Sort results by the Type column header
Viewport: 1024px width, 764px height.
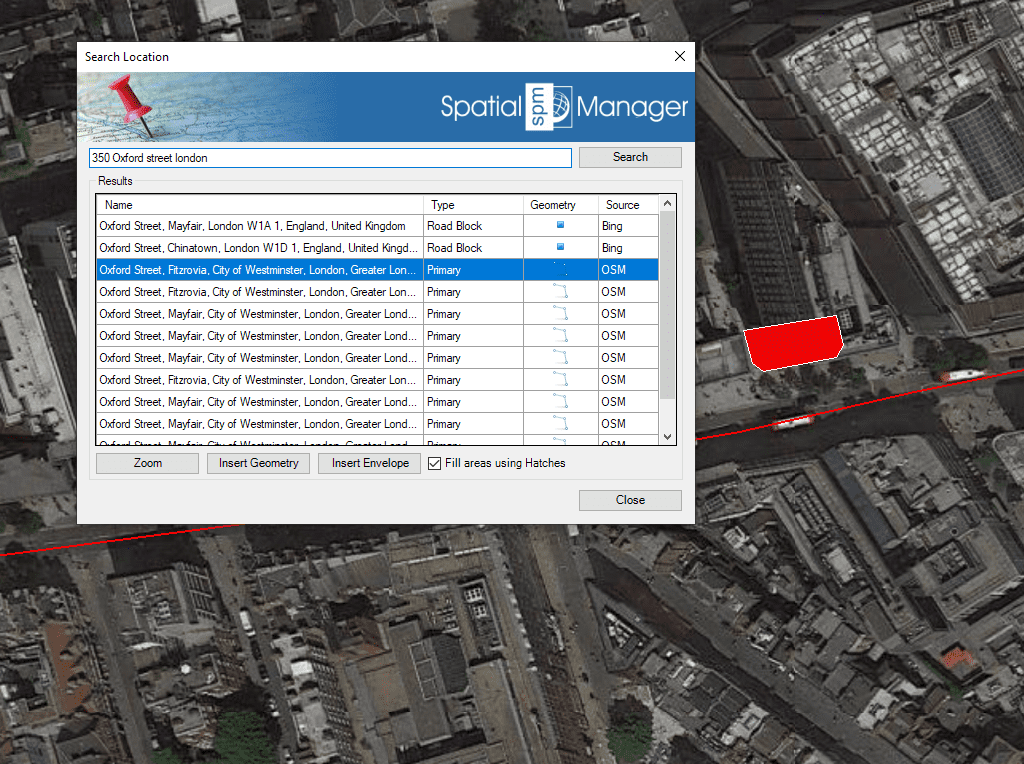click(x=473, y=205)
